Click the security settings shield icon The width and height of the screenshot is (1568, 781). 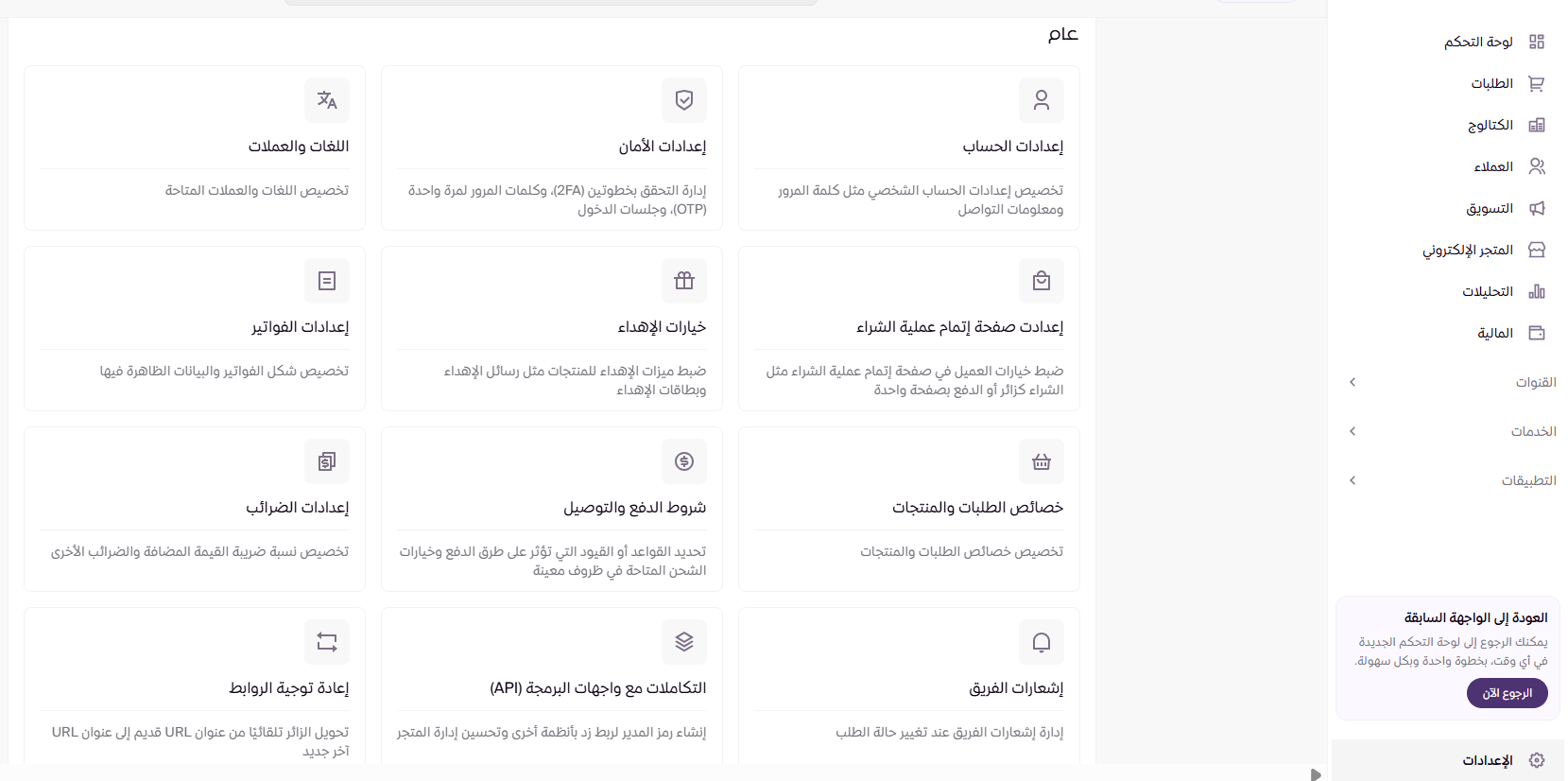[x=684, y=100]
